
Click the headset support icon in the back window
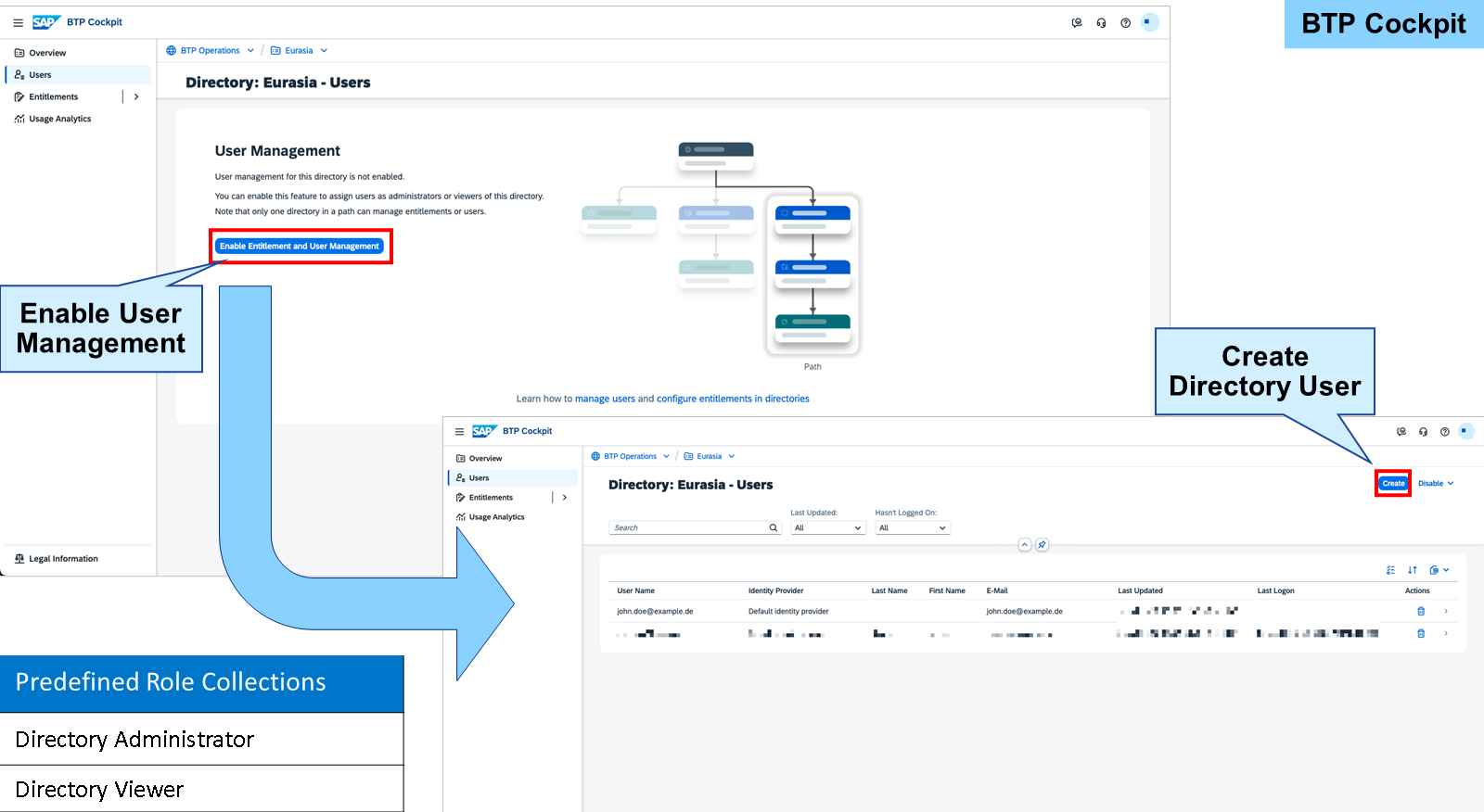1101,23
